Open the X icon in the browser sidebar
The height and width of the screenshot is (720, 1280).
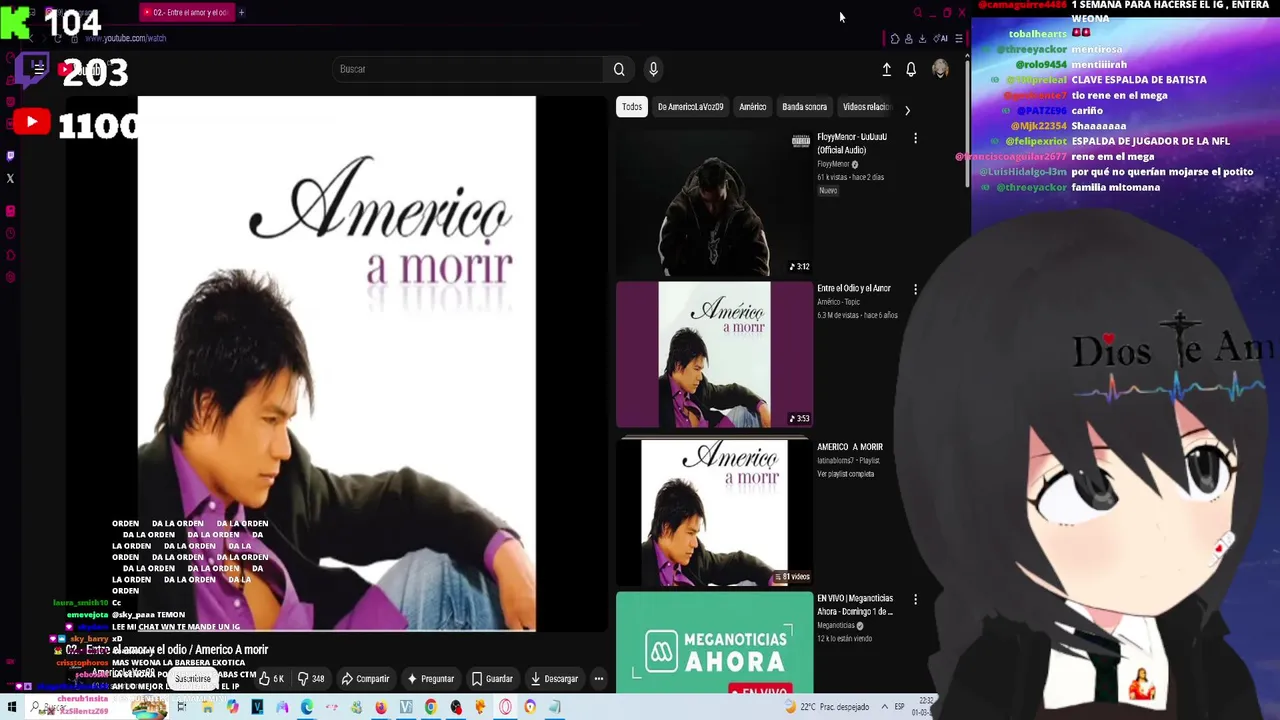tap(10, 179)
